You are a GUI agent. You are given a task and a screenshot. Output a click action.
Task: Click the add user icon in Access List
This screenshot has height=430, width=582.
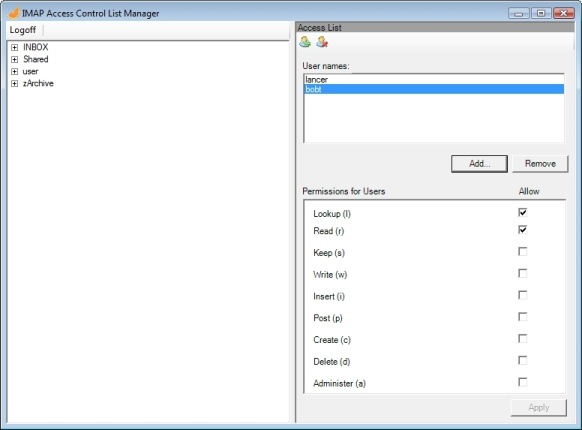pos(305,42)
